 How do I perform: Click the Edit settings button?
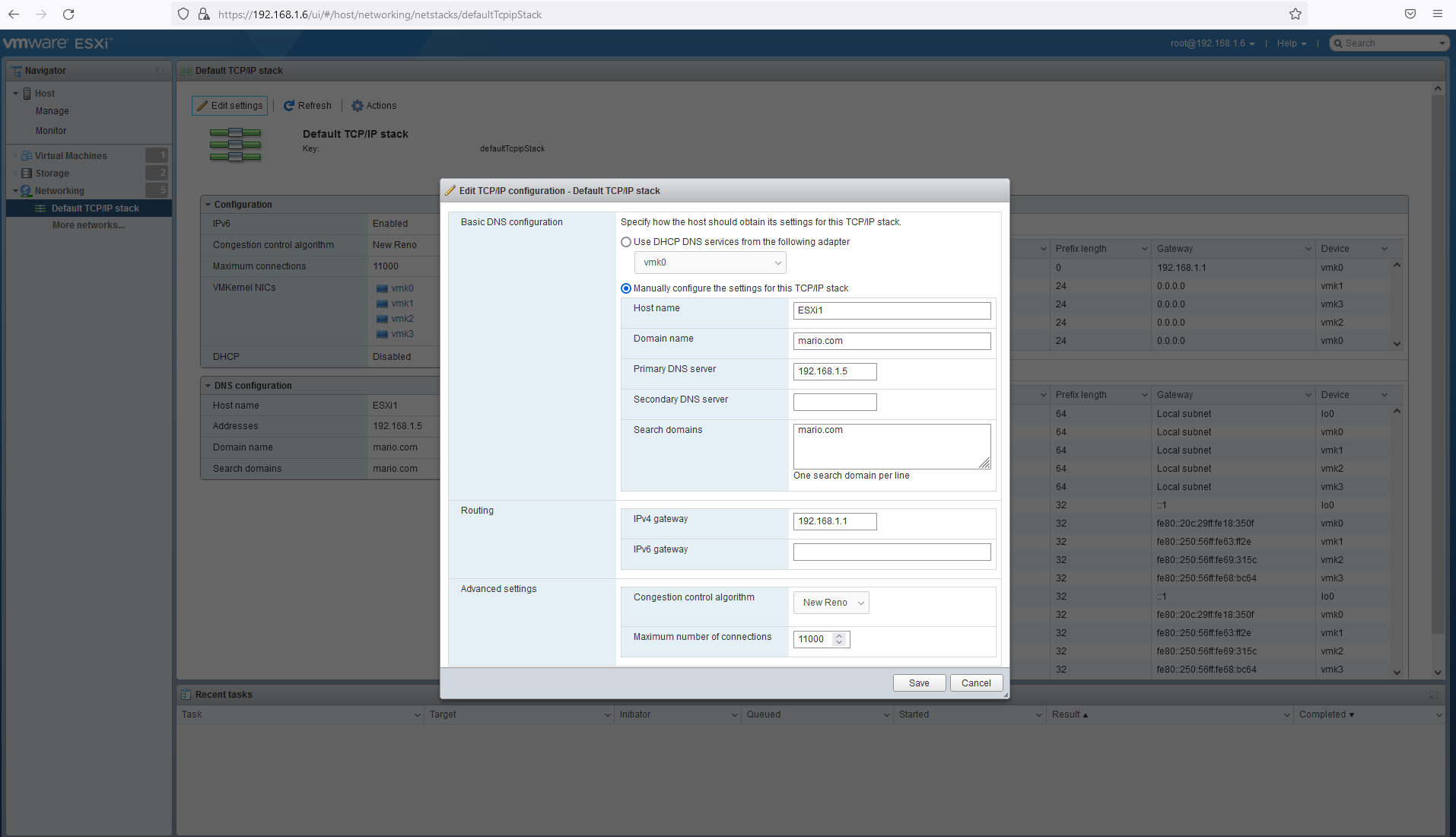pyautogui.click(x=230, y=106)
